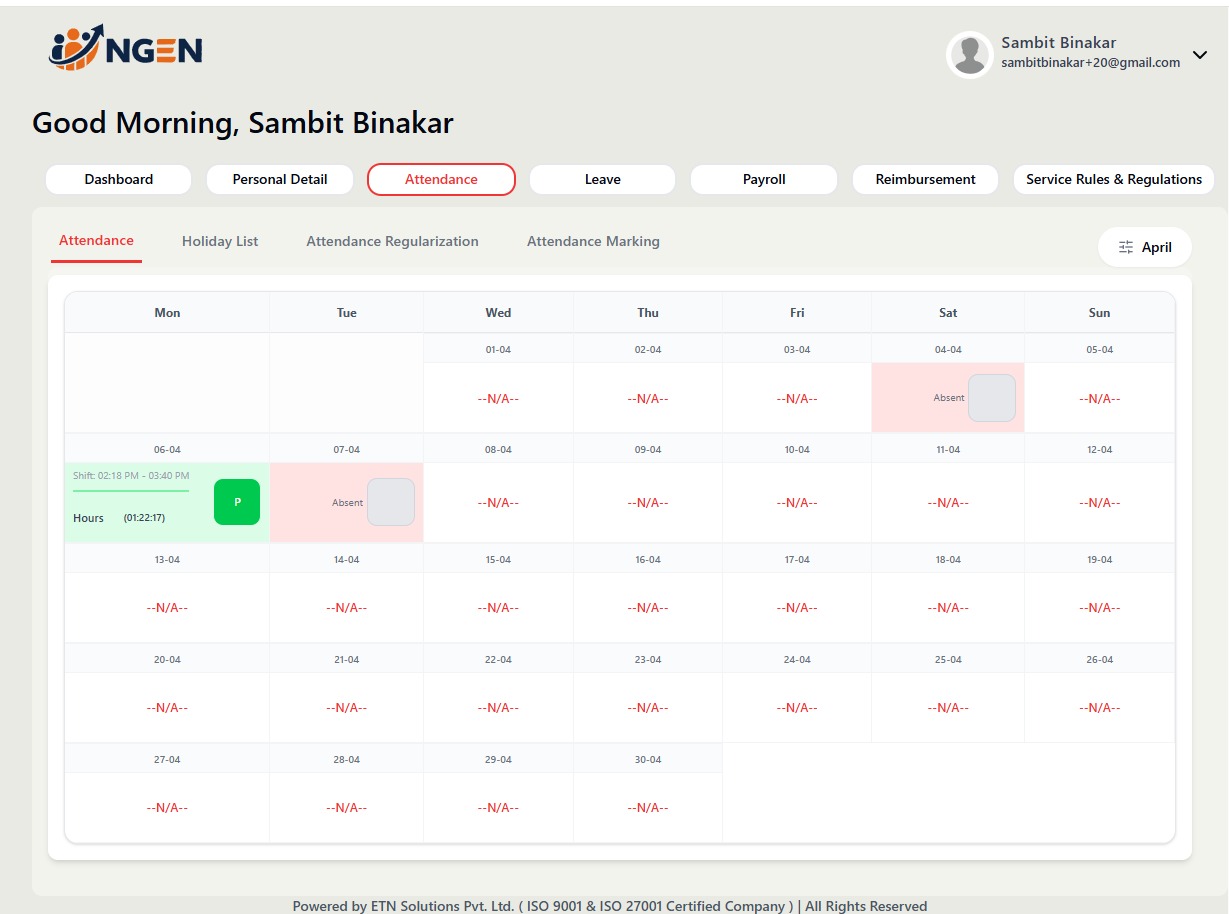Click the filter icon beside April

click(x=1126, y=247)
